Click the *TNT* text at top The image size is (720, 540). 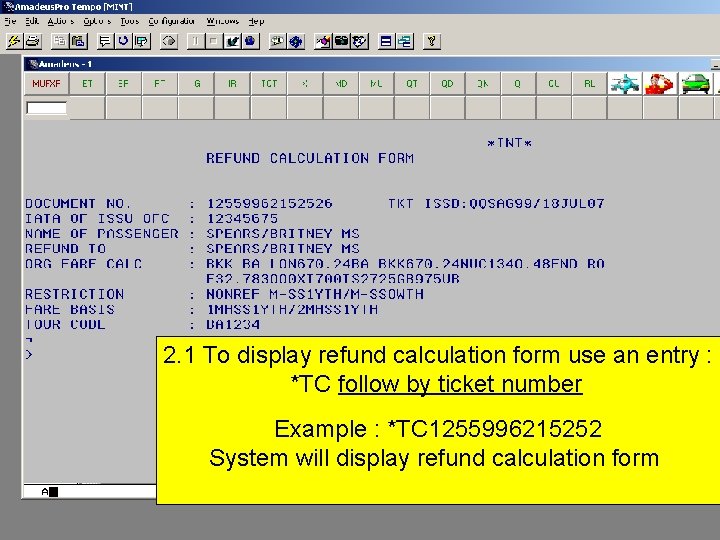tap(509, 143)
